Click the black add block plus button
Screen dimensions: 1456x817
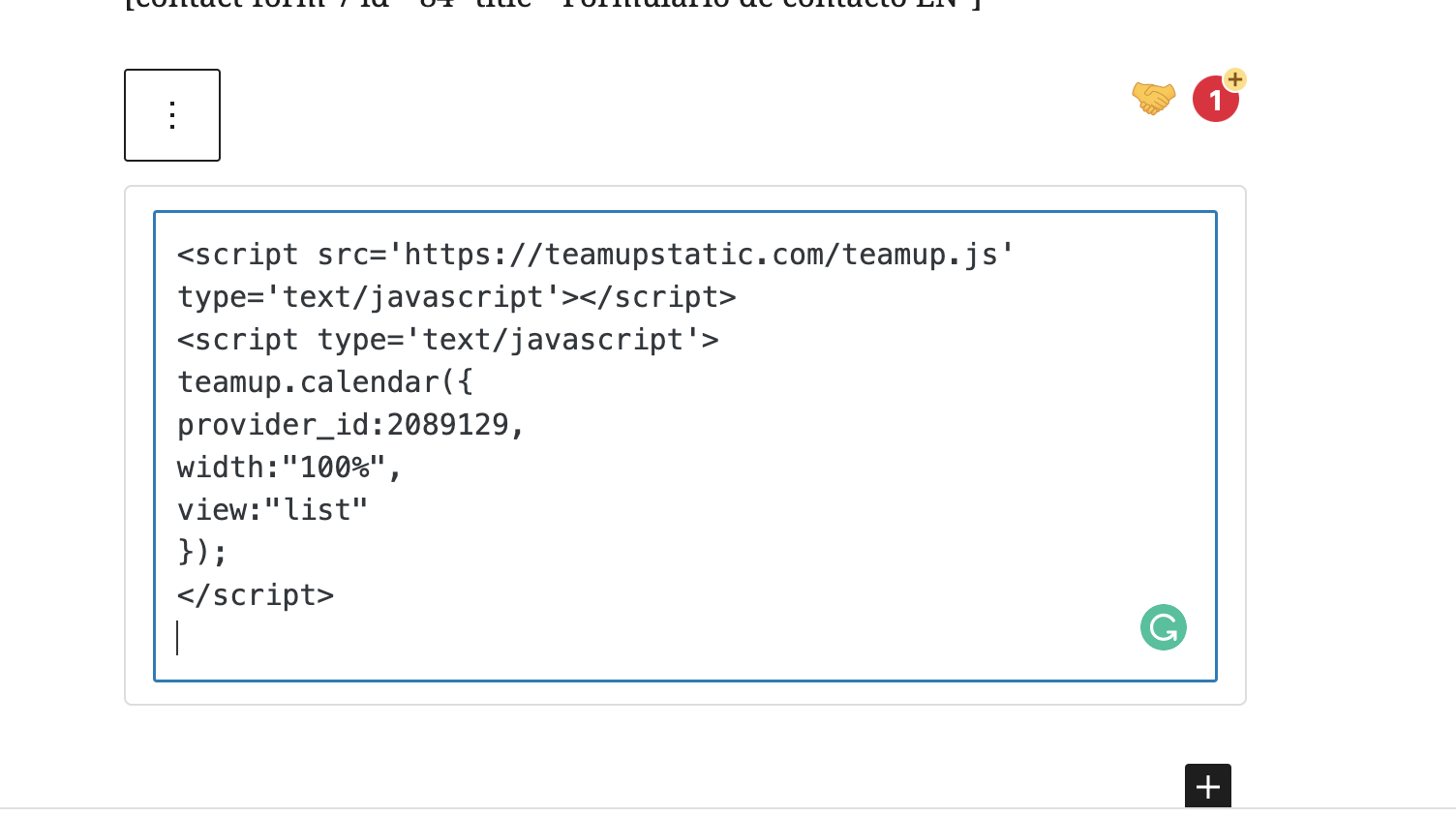coord(1207,786)
